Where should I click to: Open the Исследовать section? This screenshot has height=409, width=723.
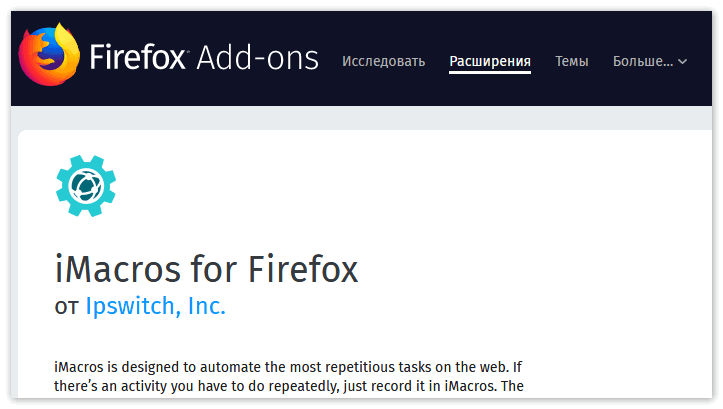[383, 61]
